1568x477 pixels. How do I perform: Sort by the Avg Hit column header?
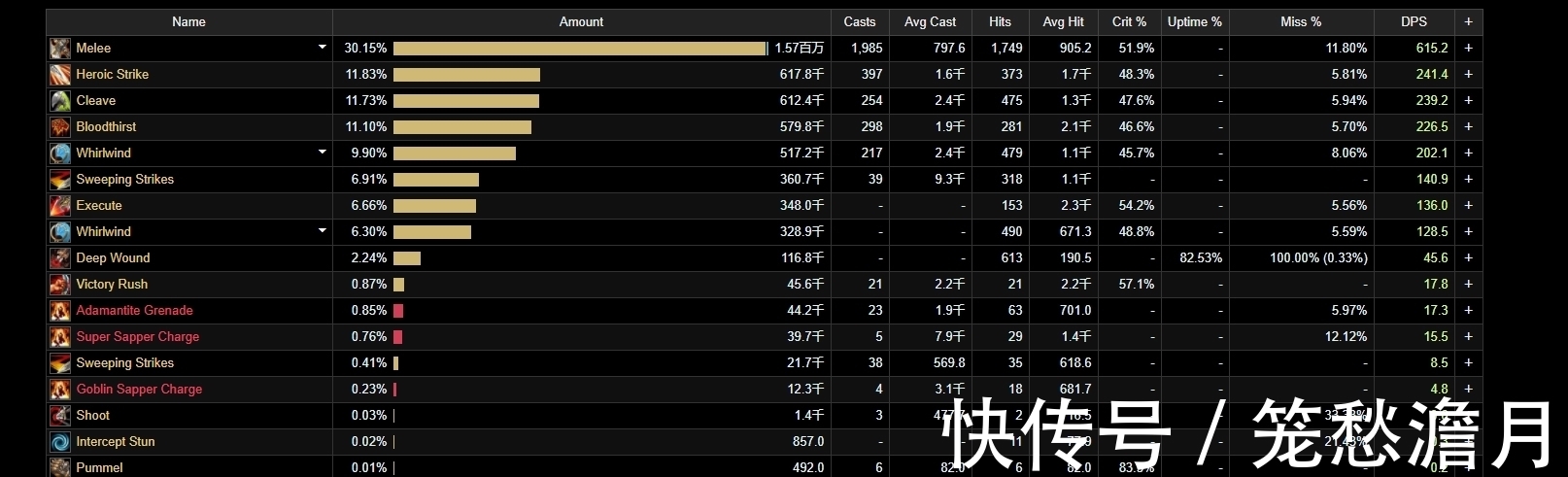coord(1063,21)
